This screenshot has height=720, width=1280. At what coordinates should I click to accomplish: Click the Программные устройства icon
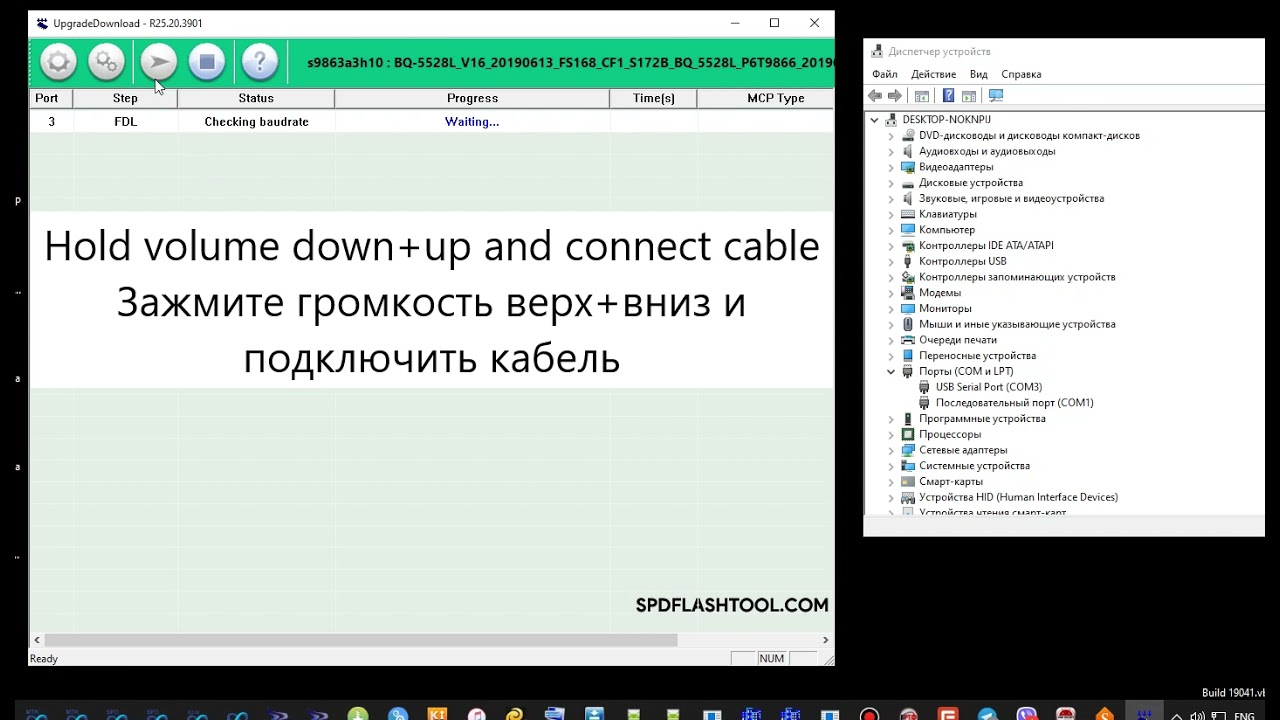point(908,419)
